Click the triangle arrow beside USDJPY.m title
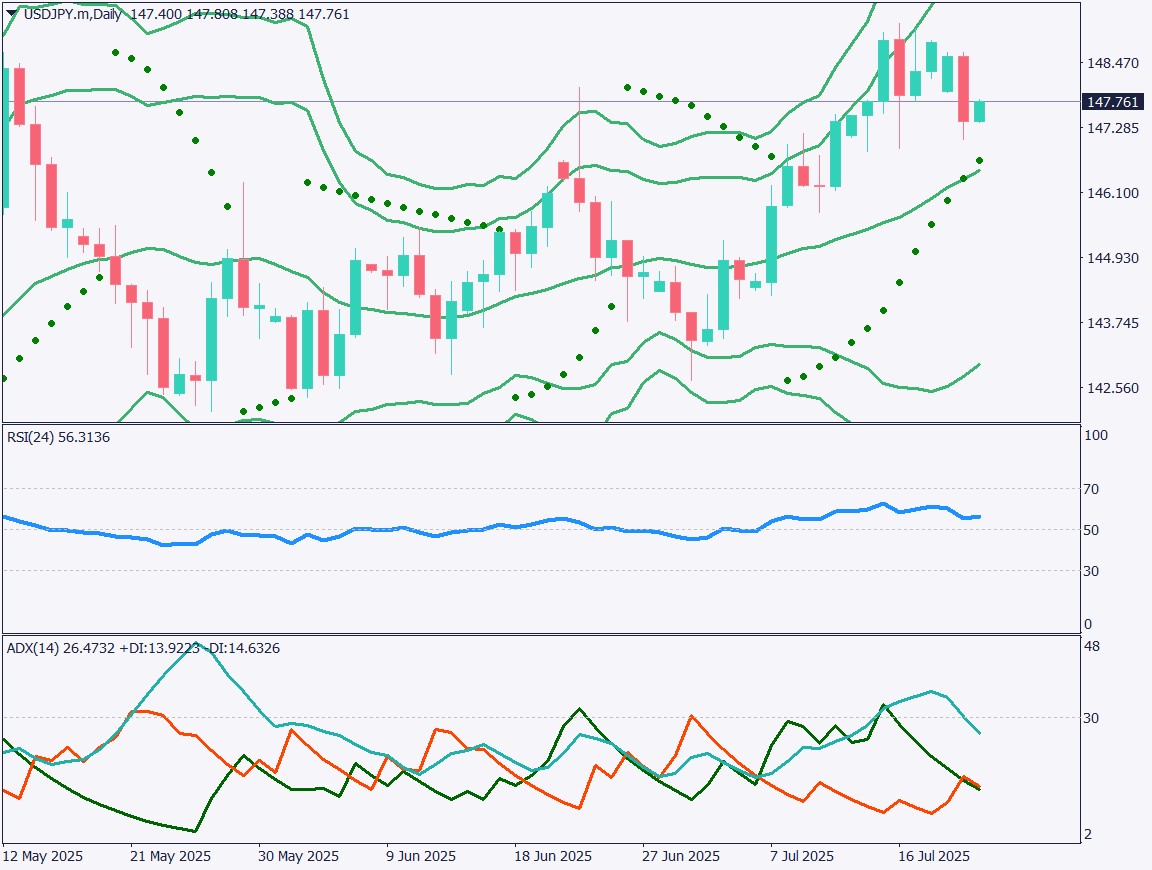This screenshot has width=1152, height=870. pos(11,15)
